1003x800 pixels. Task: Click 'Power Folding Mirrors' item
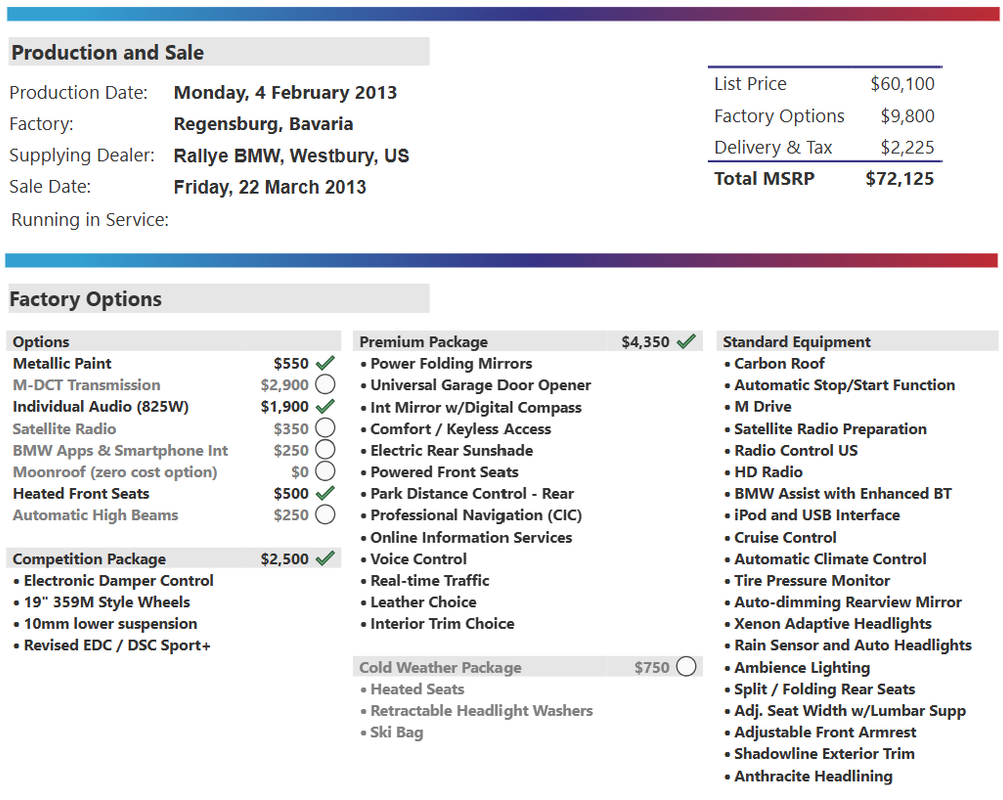click(x=451, y=363)
